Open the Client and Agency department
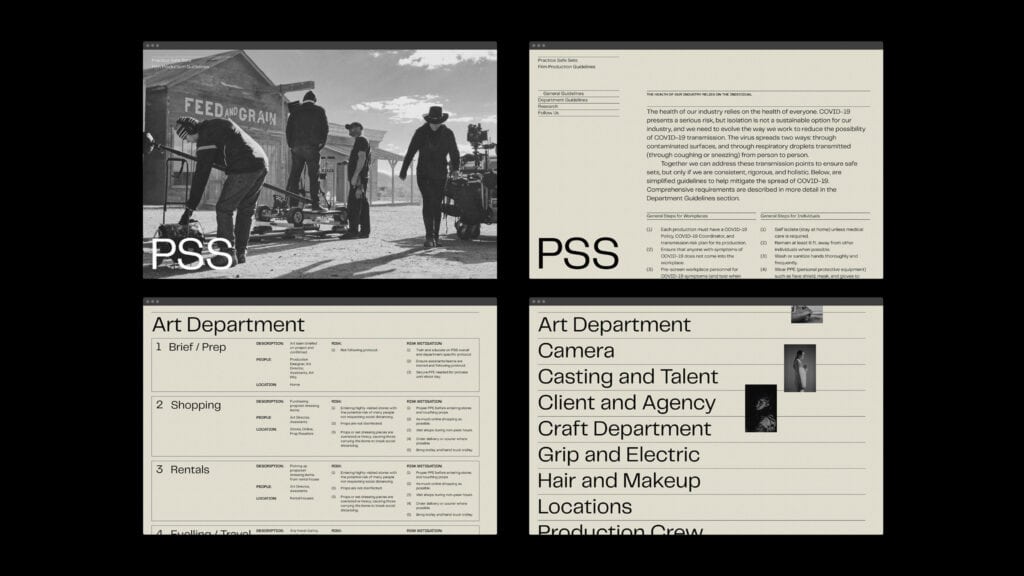This screenshot has width=1024, height=576. pos(626,403)
